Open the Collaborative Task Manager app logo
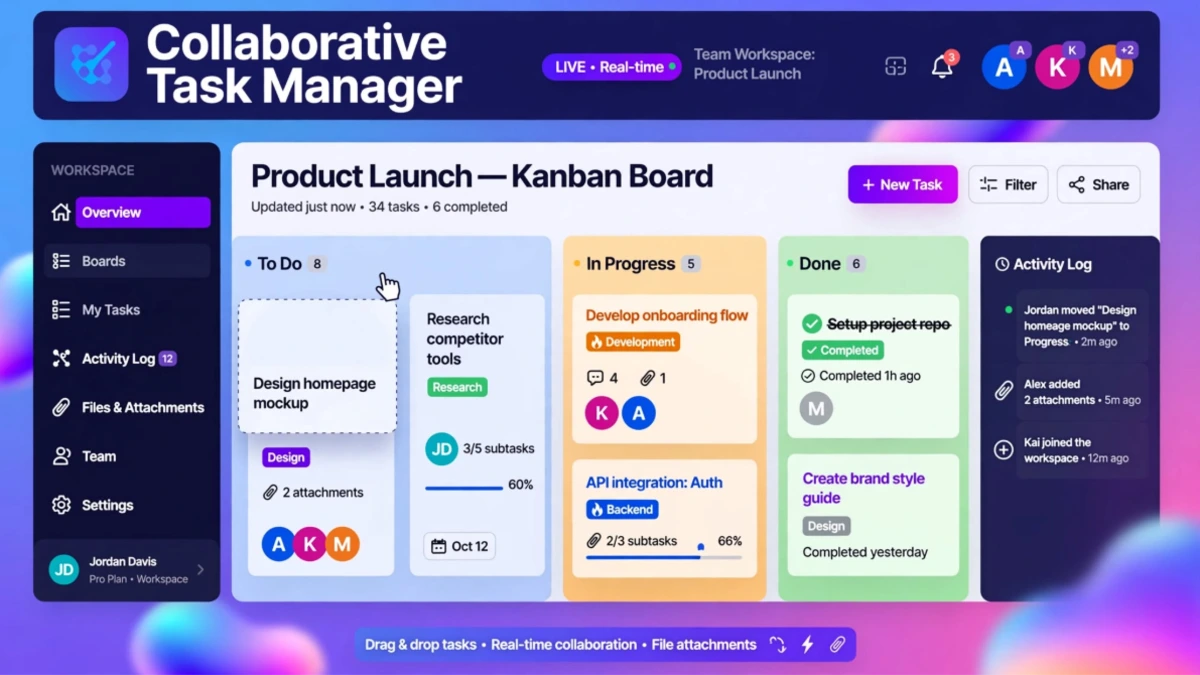 (91, 65)
